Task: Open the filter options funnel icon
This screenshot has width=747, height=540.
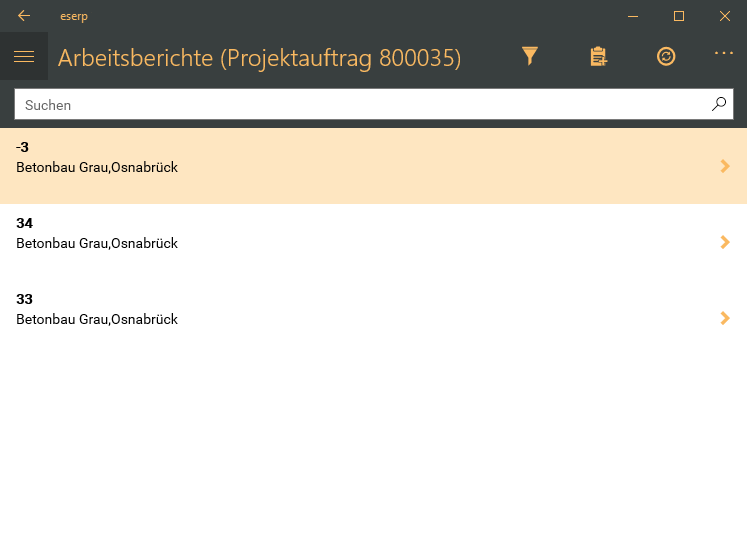Action: pyautogui.click(x=530, y=57)
